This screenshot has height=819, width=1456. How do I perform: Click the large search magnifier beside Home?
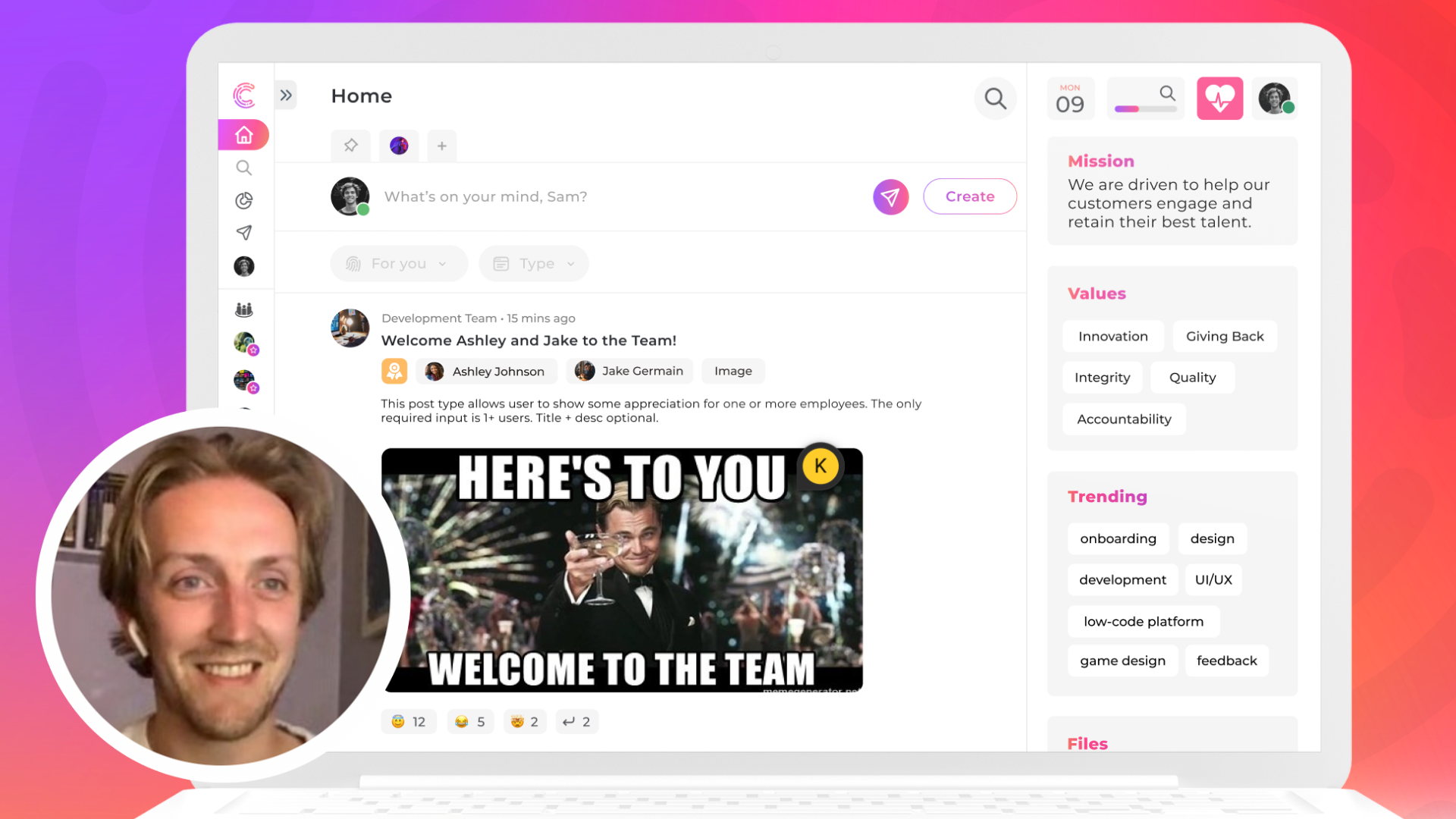[x=995, y=99]
